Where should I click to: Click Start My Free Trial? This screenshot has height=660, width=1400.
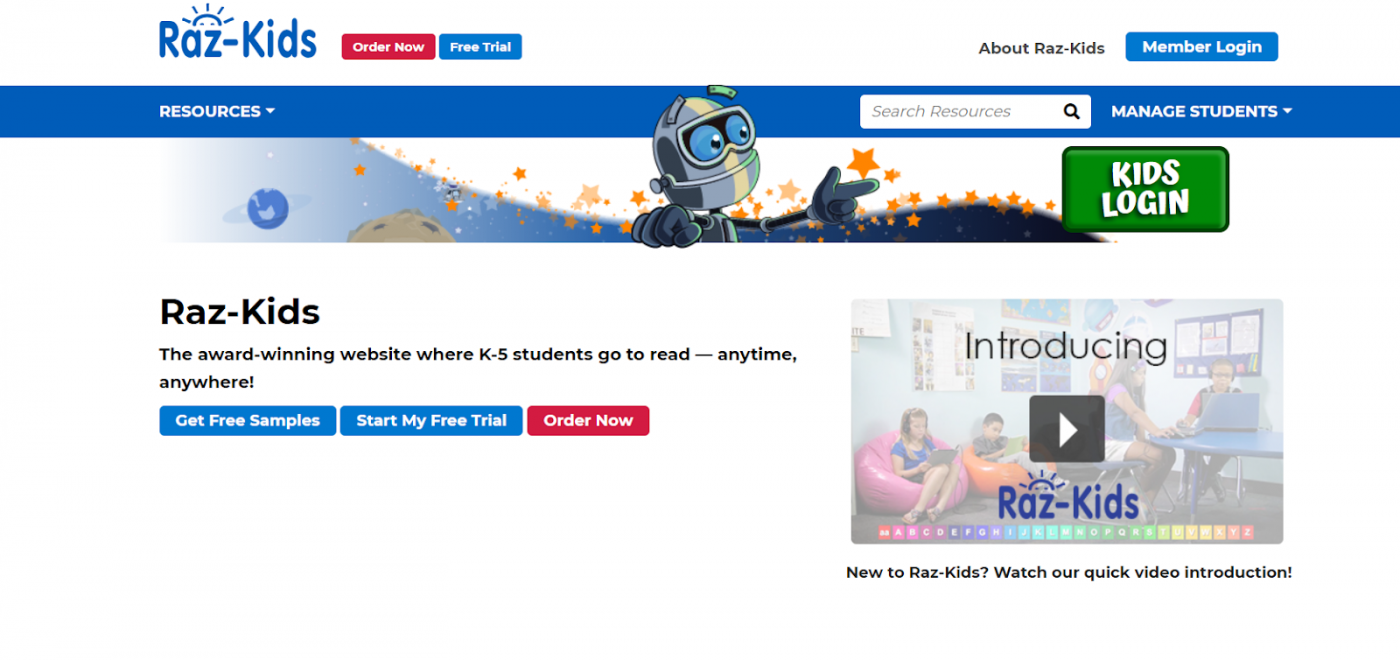coord(431,420)
